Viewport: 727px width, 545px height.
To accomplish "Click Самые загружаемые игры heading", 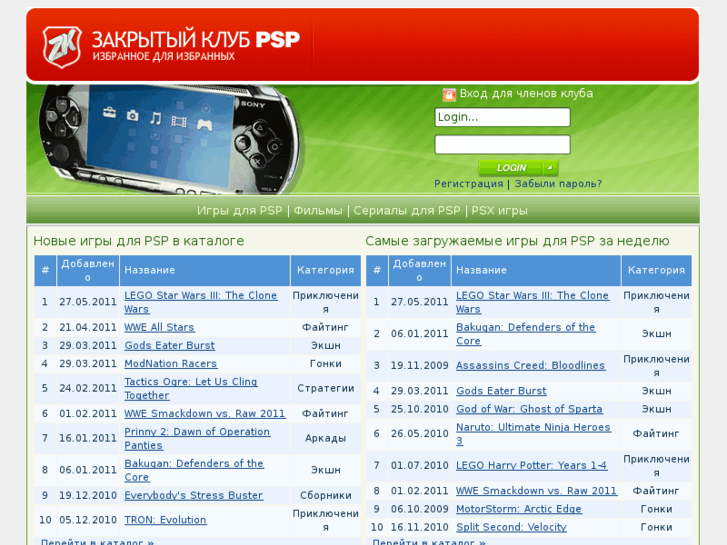I will [x=517, y=241].
